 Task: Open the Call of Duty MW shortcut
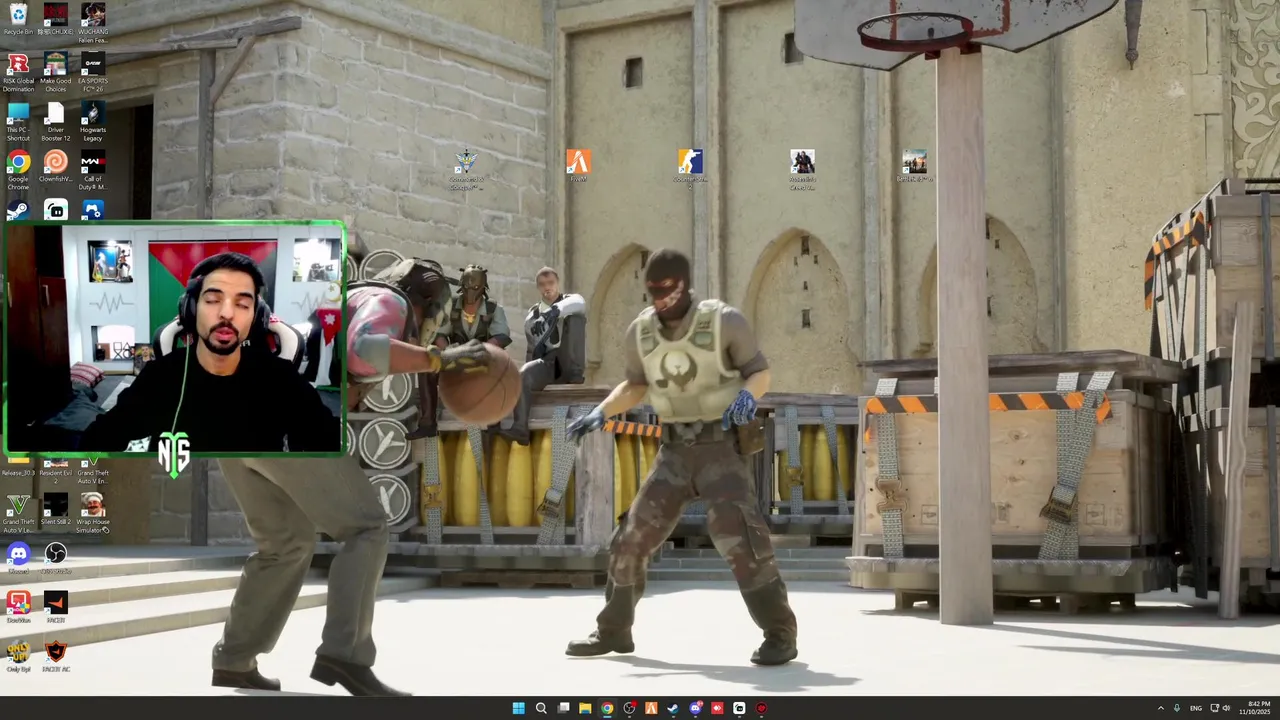(93, 169)
